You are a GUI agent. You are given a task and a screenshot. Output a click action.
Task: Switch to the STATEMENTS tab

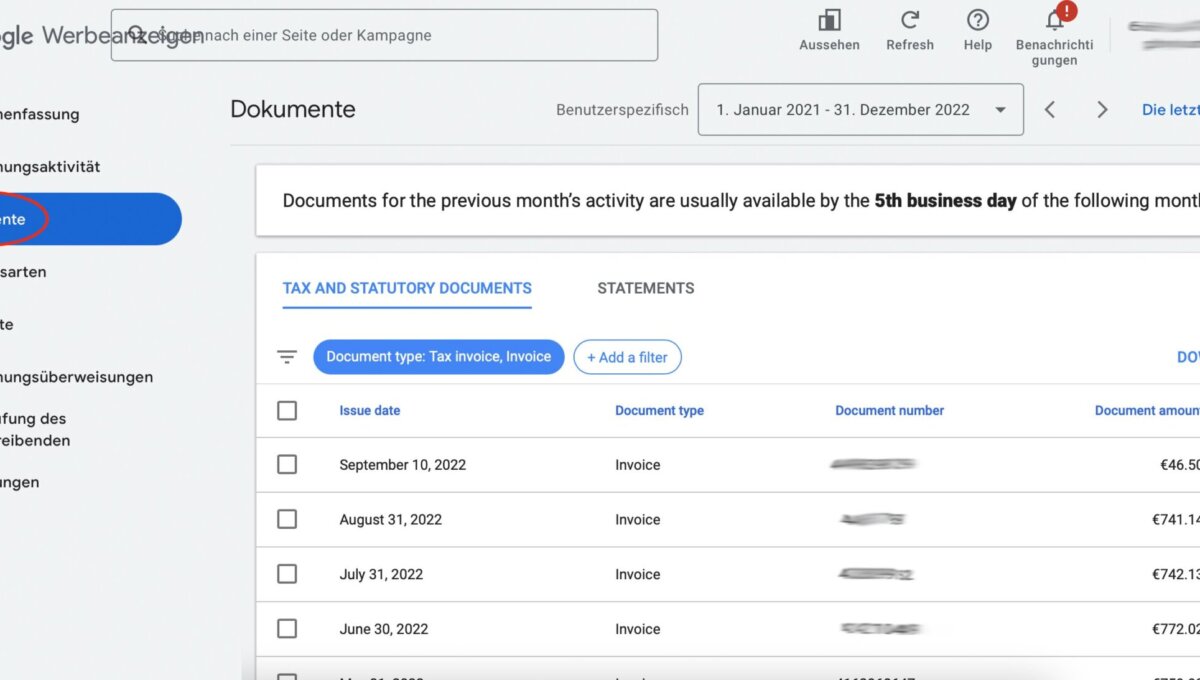pyautogui.click(x=645, y=288)
